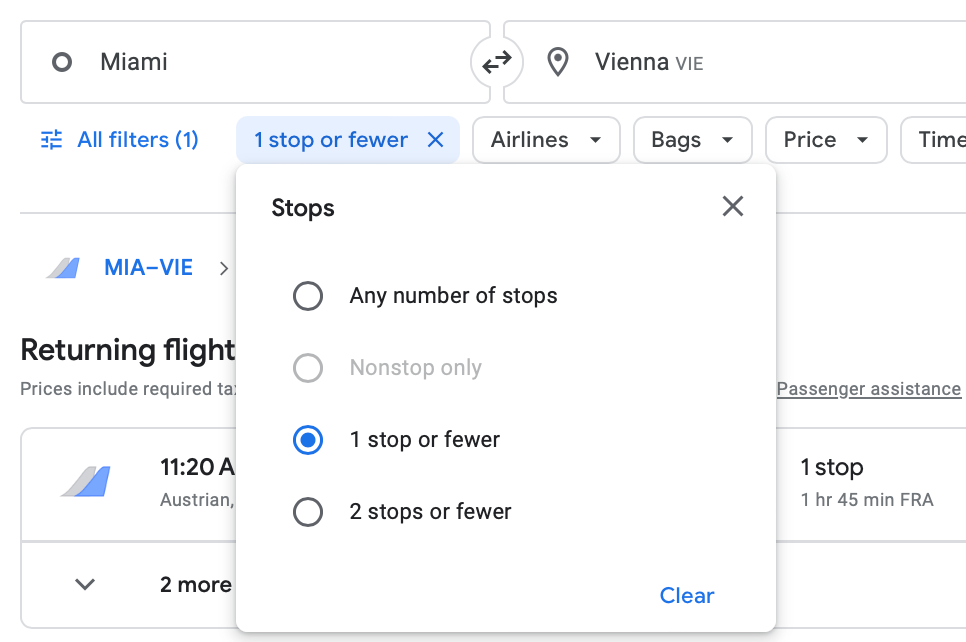Click the Austrian flight airline logo
The image size is (966, 642).
(x=85, y=481)
